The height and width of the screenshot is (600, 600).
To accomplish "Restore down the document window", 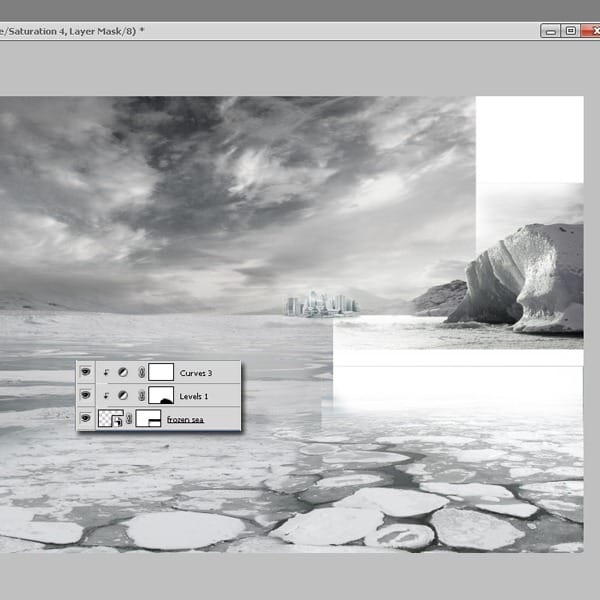I will click(570, 31).
